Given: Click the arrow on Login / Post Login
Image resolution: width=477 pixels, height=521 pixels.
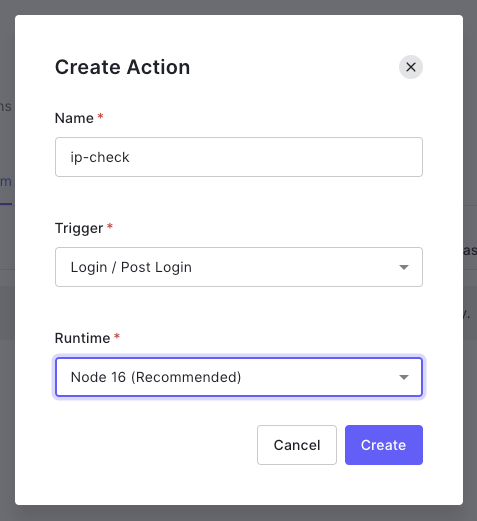Looking at the screenshot, I should 404,267.
